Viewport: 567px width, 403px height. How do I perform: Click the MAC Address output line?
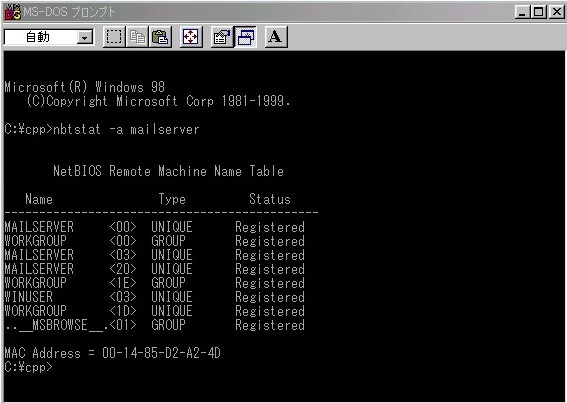tap(112, 353)
